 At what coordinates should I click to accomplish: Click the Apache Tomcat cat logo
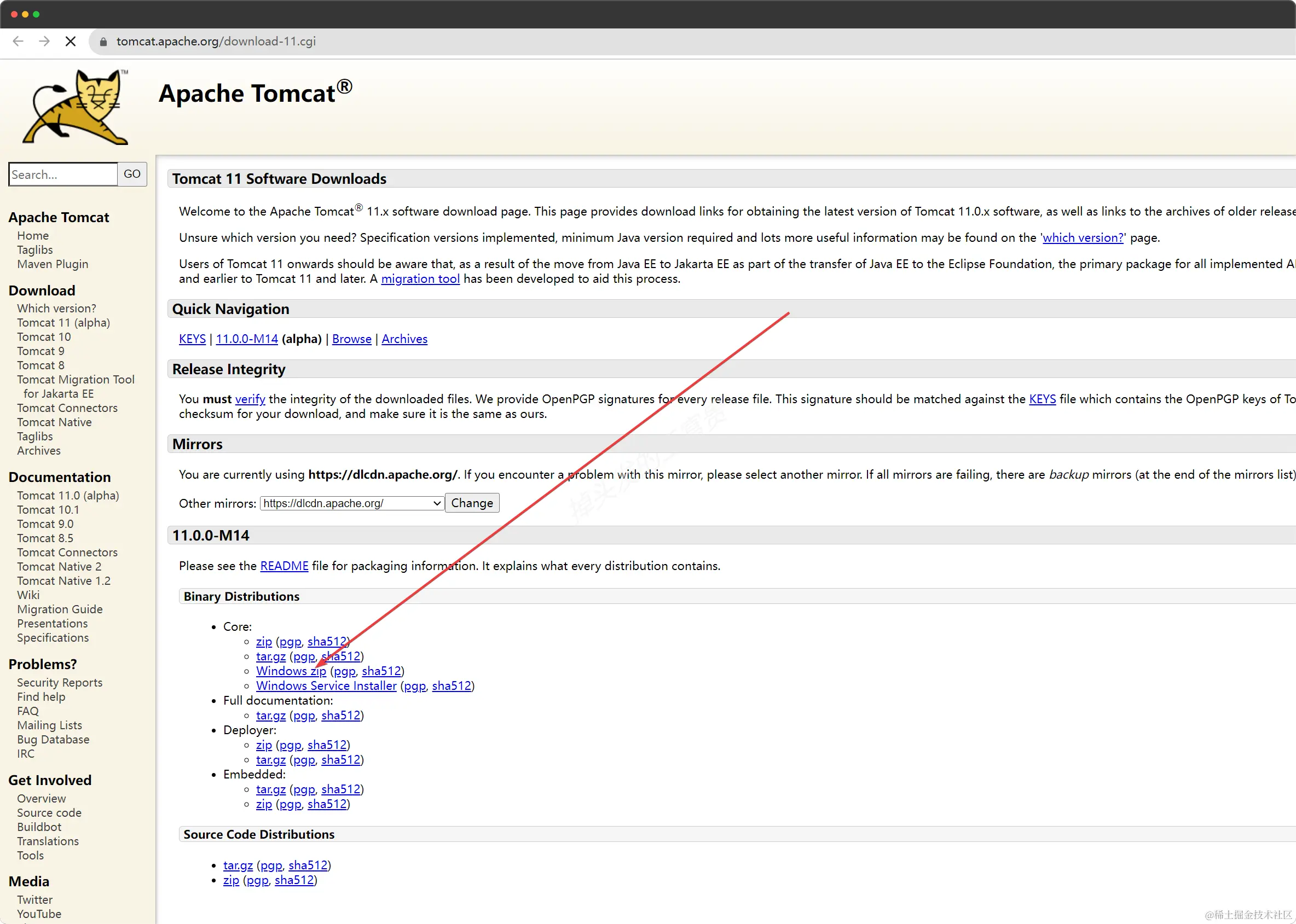pyautogui.click(x=76, y=107)
